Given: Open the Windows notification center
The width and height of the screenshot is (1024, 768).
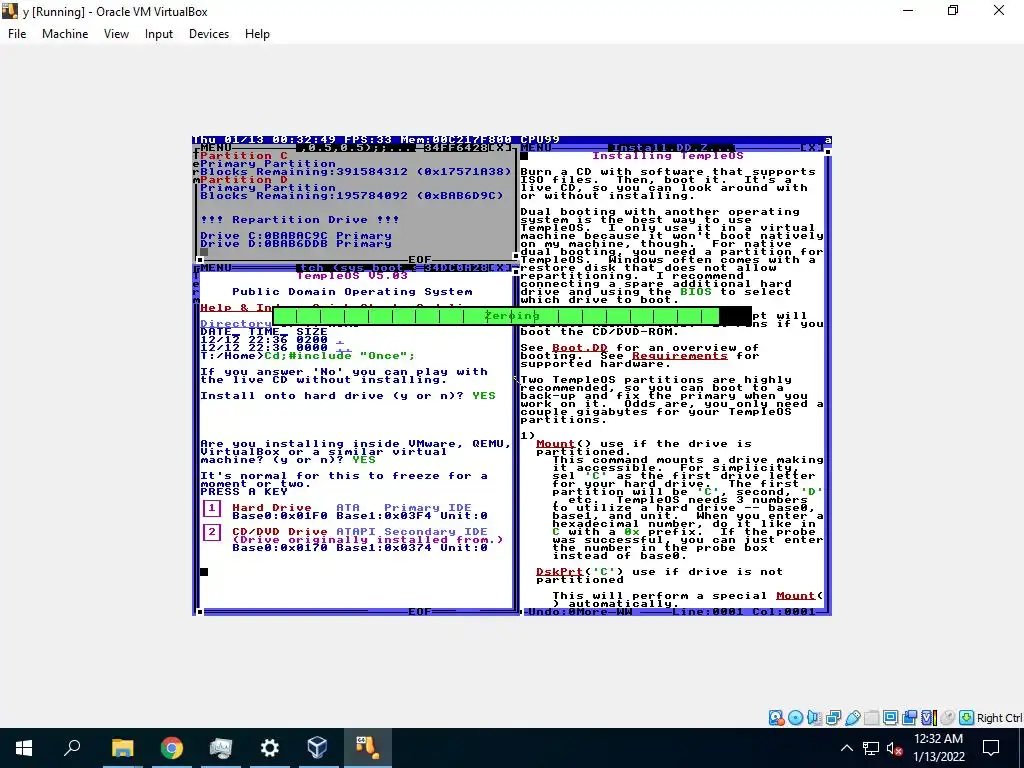Looking at the screenshot, I should tap(991, 748).
